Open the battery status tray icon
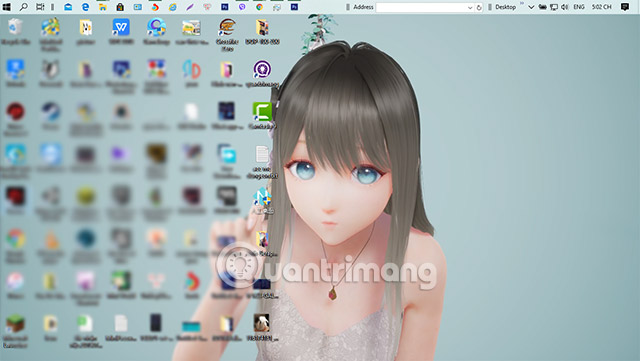Screen dimensions: 640x361 point(542,7)
